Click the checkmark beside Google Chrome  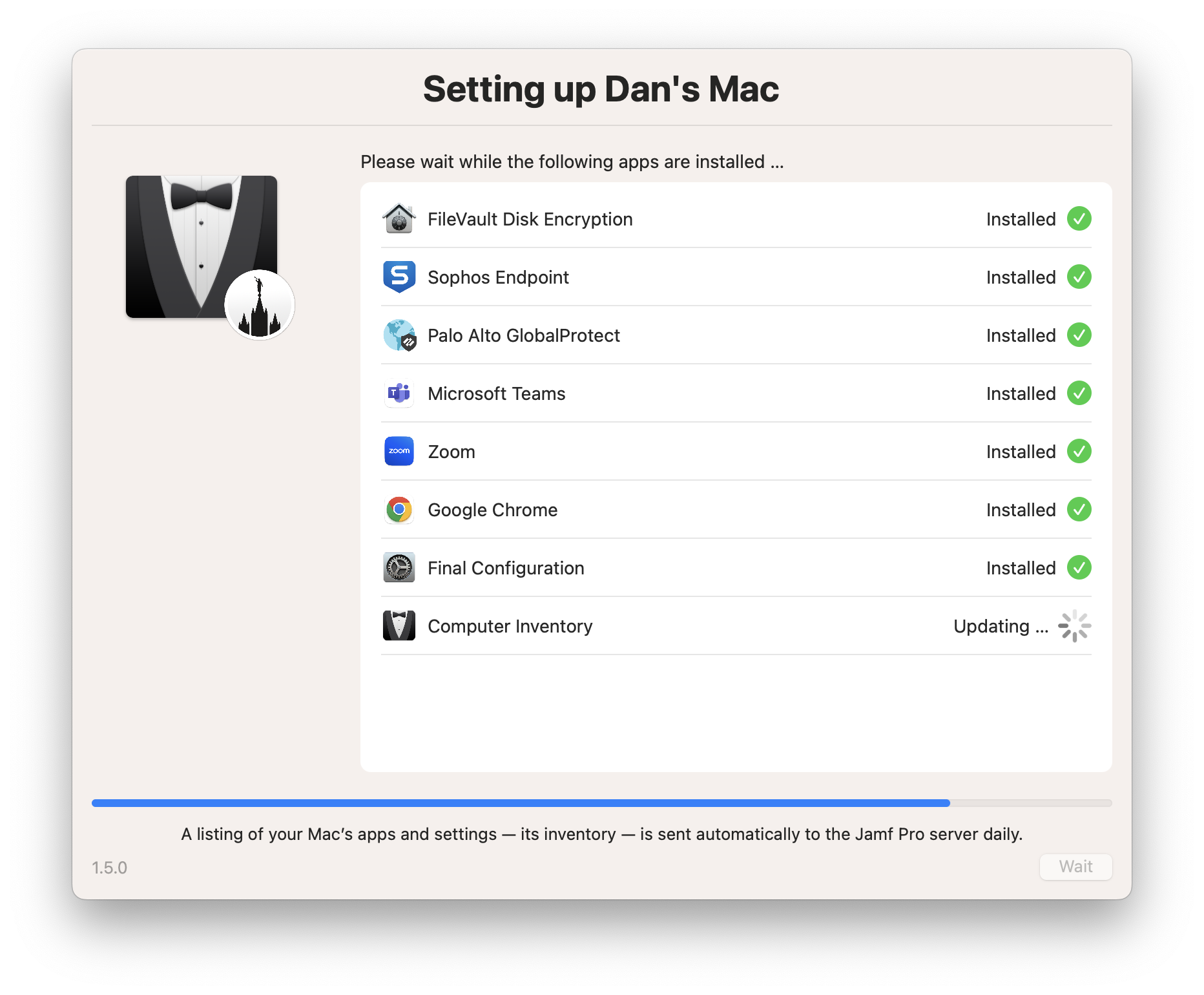click(1079, 510)
